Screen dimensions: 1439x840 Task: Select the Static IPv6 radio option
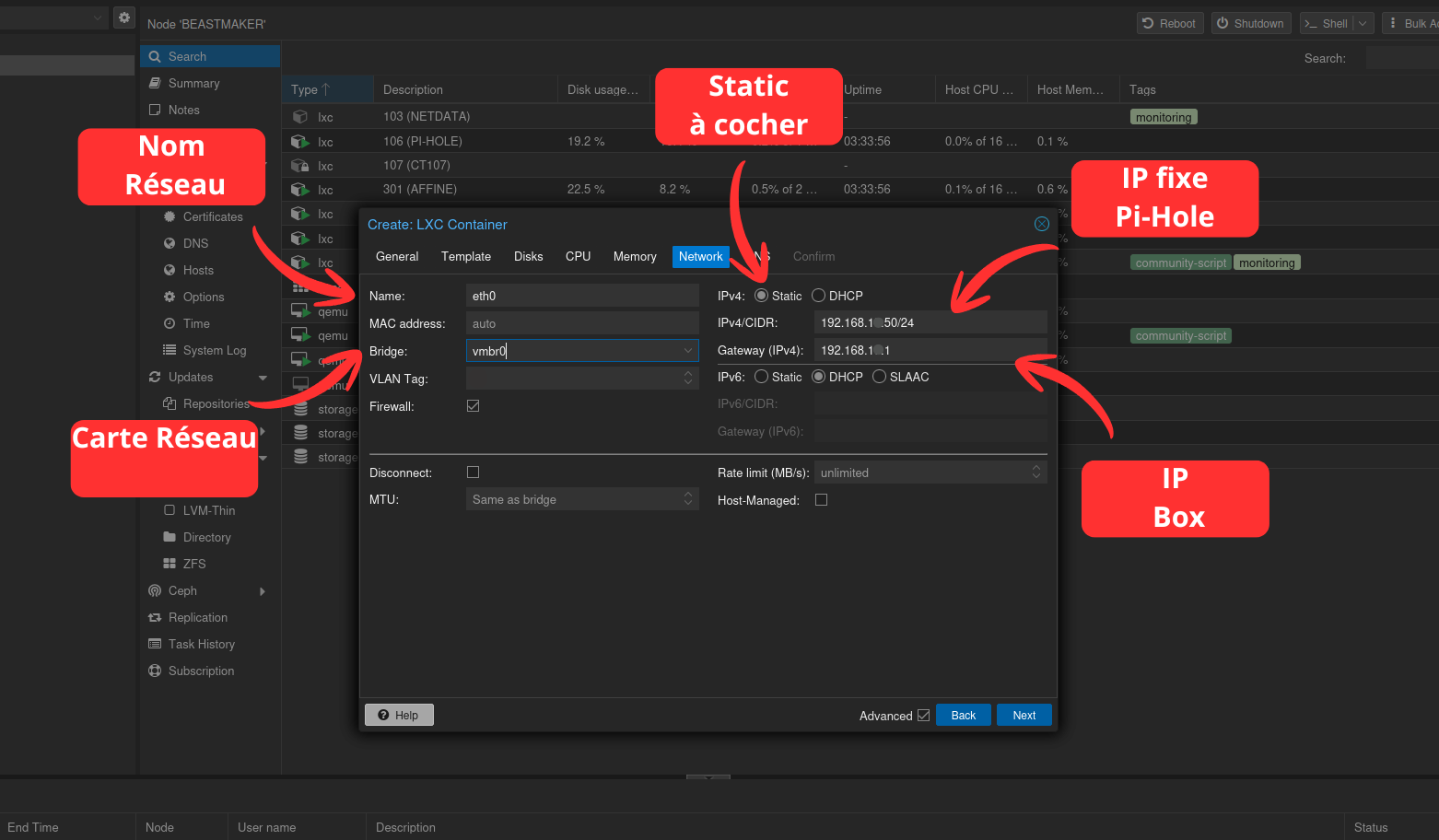(761, 377)
